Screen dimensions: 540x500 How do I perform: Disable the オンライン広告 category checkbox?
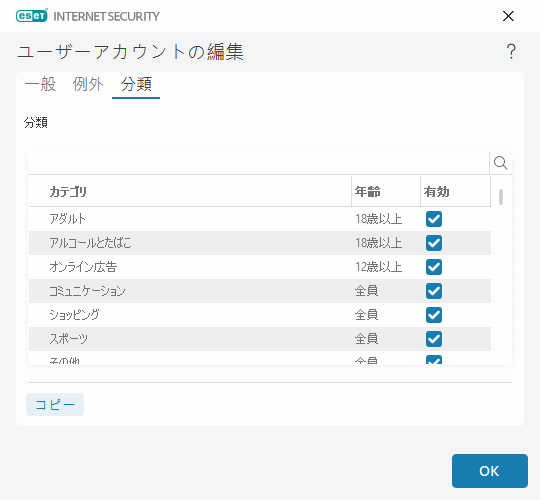434,267
